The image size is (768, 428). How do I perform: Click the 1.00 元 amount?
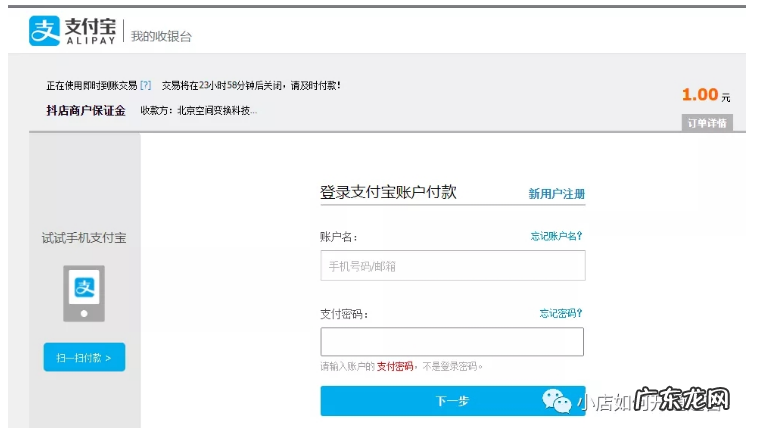tap(706, 95)
